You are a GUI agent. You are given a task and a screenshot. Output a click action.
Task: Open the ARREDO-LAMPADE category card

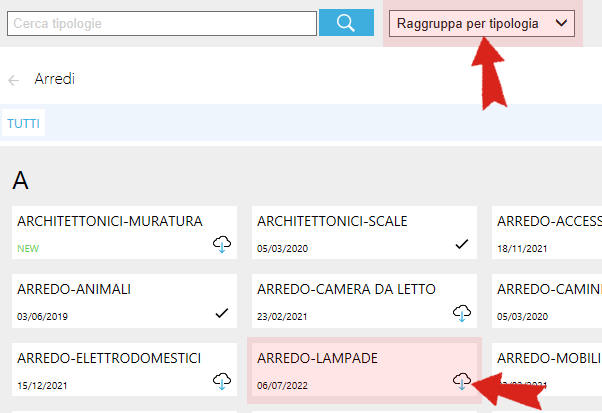(364, 370)
